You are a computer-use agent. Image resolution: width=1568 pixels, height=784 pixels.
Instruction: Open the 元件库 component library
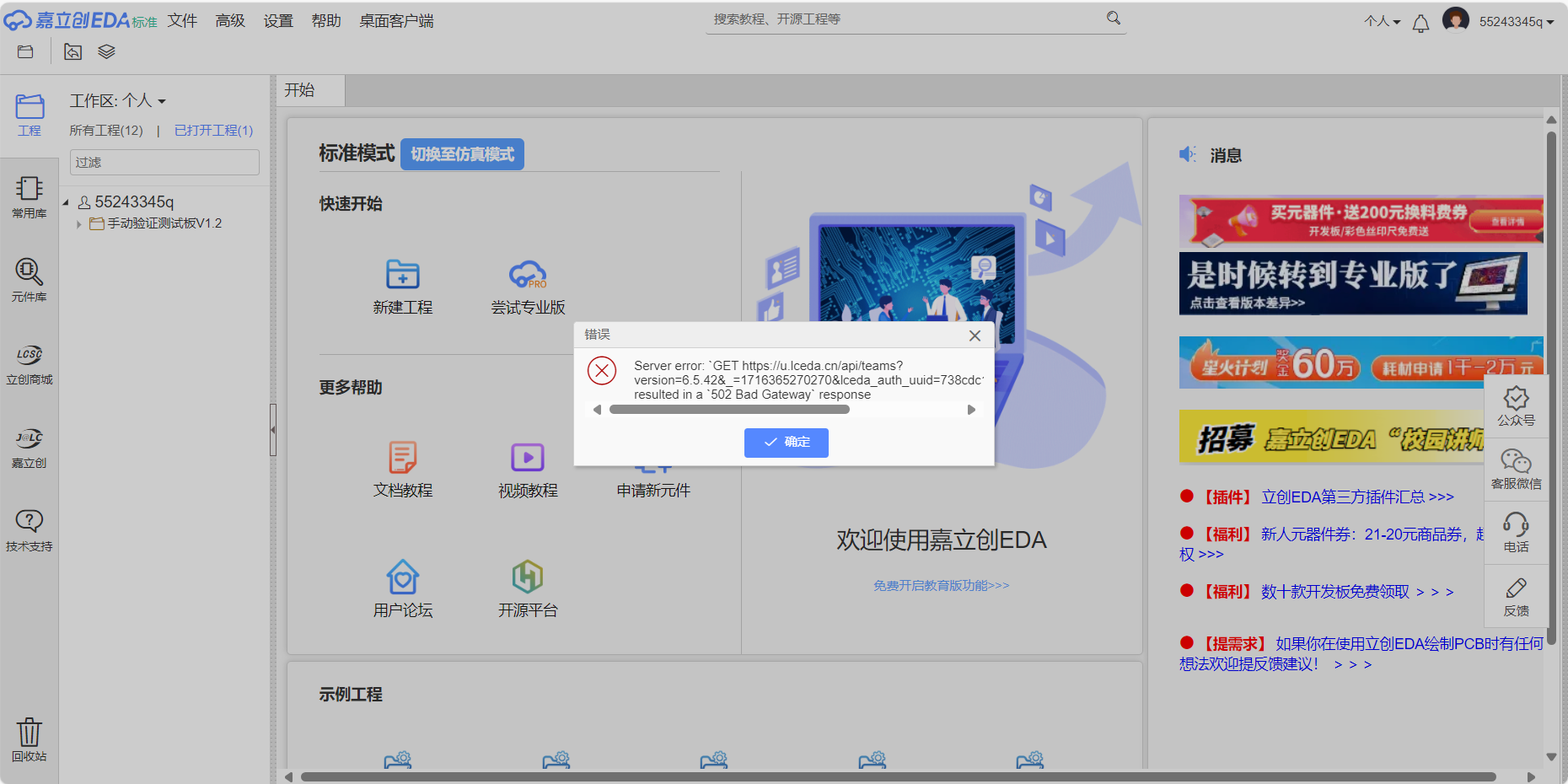coord(29,280)
